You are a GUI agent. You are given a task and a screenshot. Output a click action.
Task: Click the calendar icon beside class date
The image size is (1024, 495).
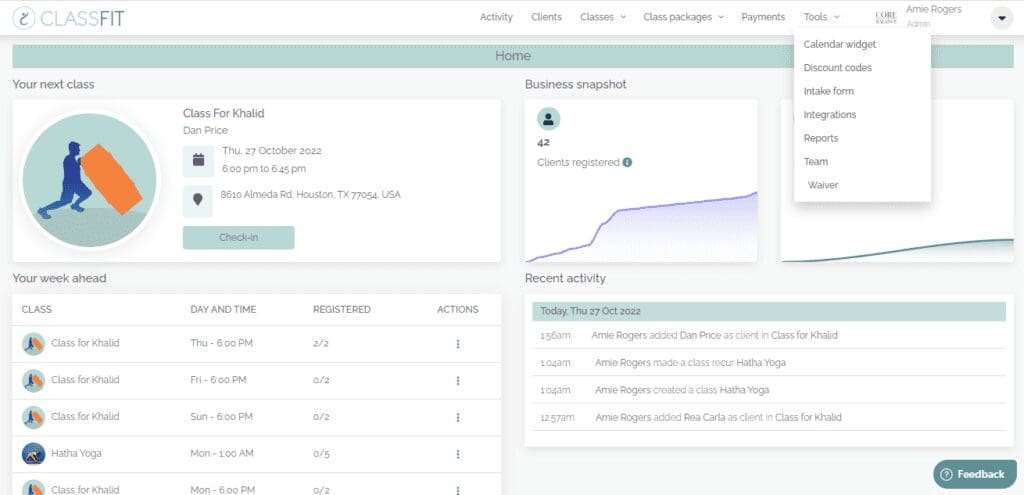198,160
